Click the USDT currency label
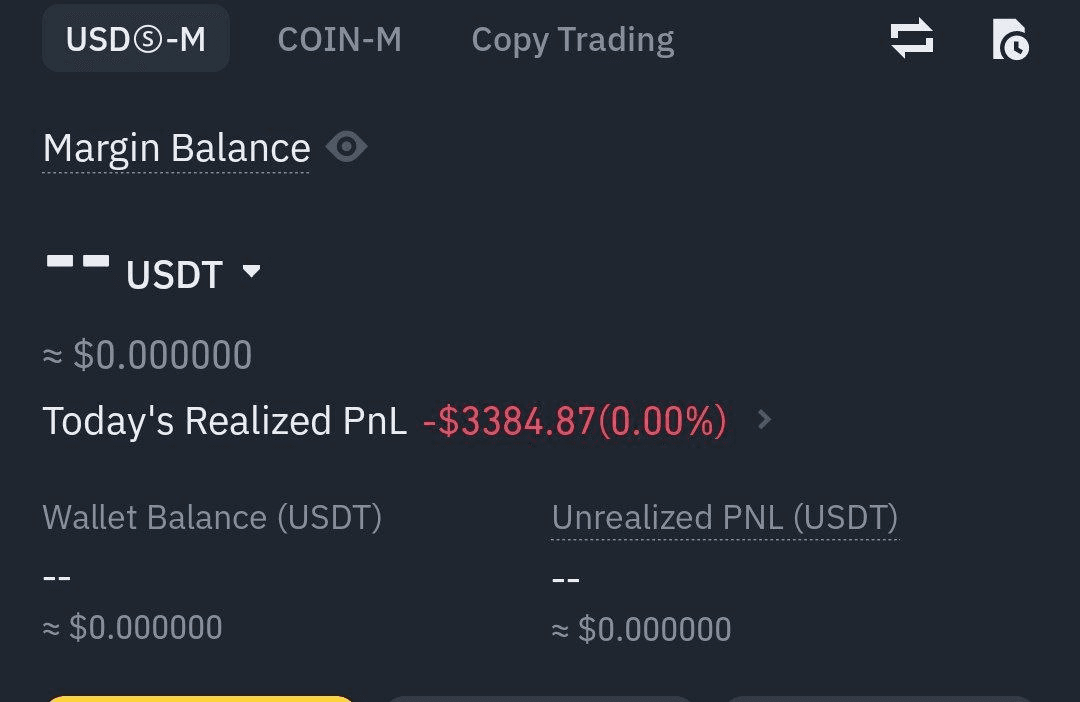Viewport: 1080px width, 702px height. [174, 274]
